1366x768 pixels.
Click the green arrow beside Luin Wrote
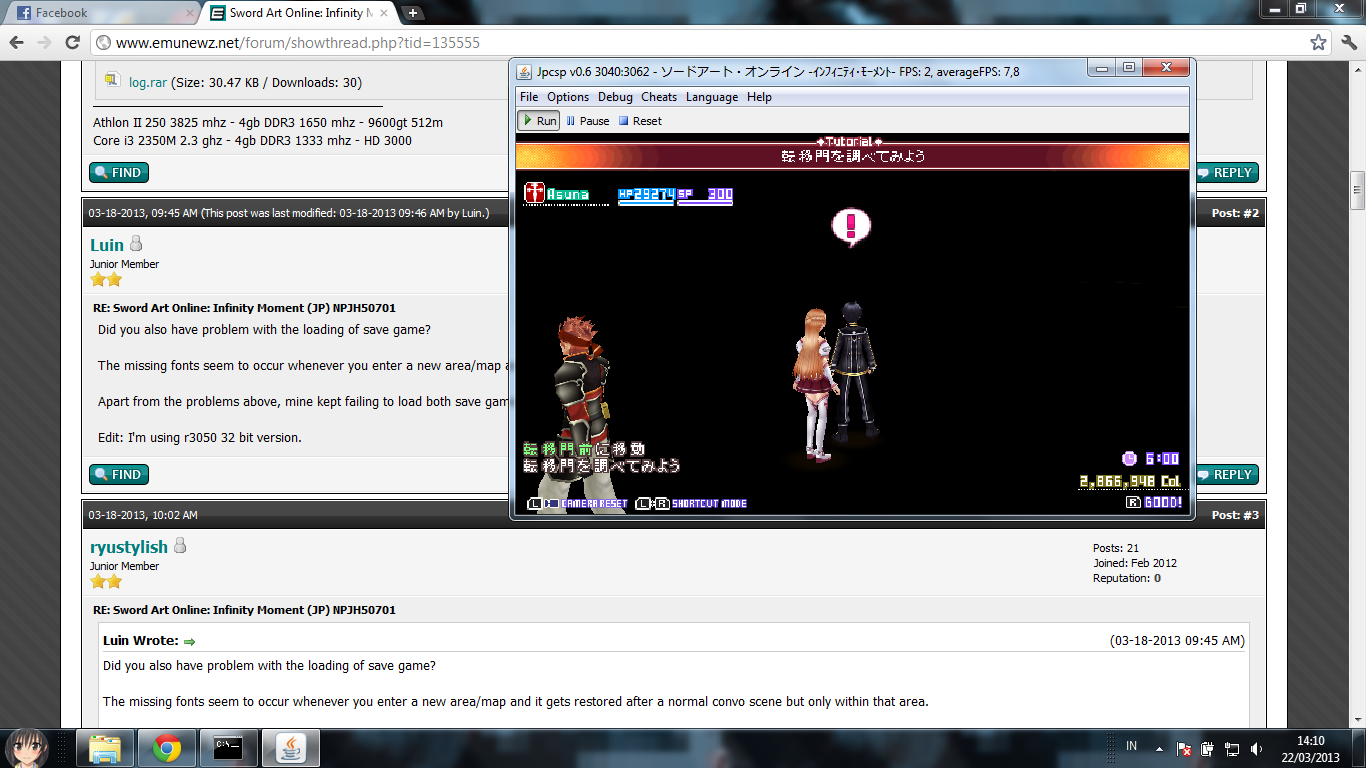coord(189,641)
